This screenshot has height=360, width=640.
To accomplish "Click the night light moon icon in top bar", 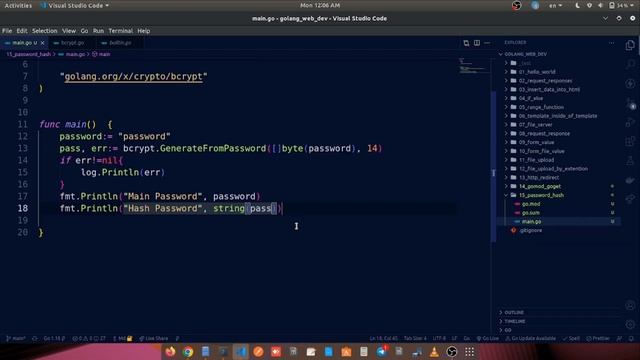I will (x=578, y=5).
